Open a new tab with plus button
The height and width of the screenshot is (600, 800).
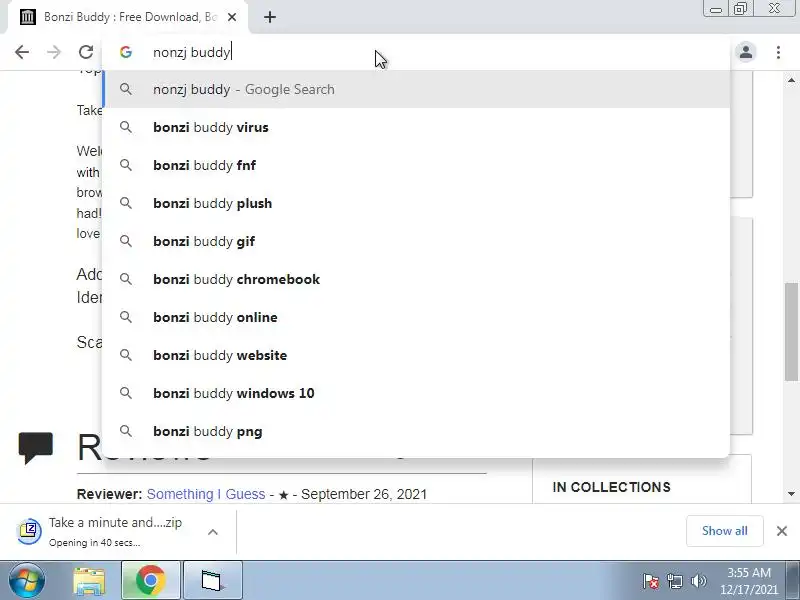coord(270,17)
